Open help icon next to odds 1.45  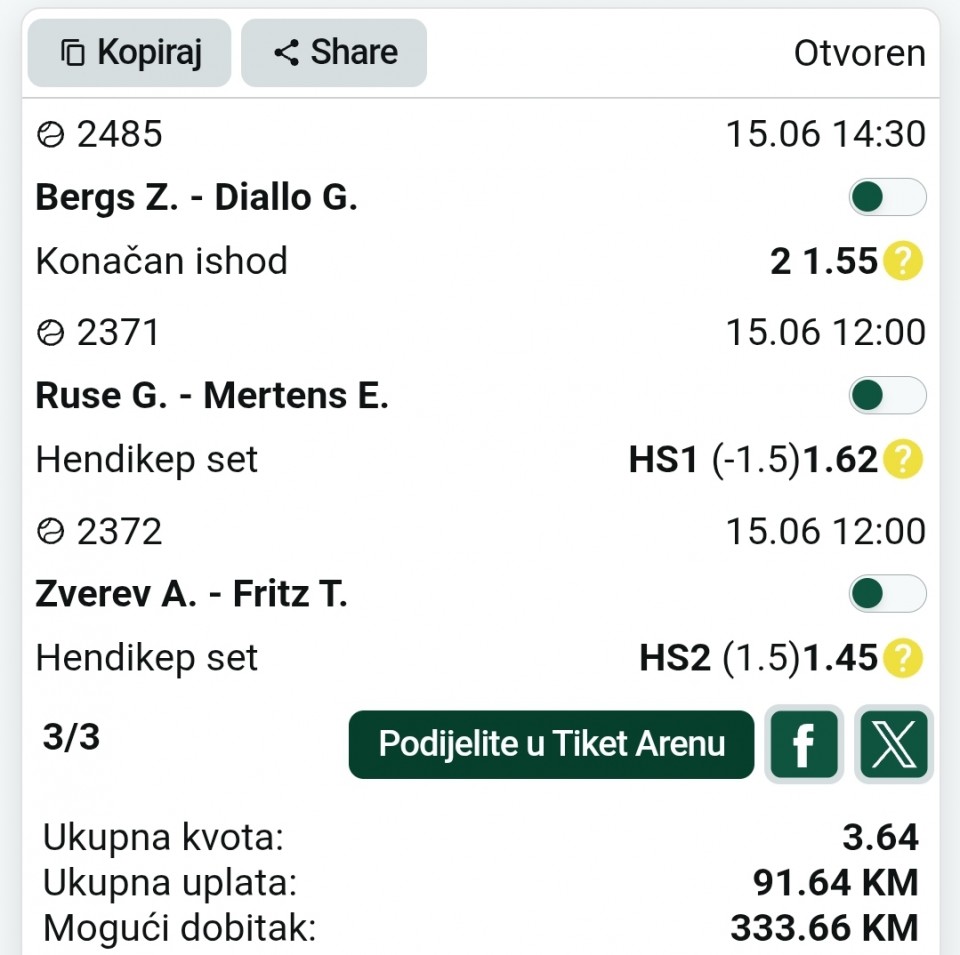coord(903,657)
